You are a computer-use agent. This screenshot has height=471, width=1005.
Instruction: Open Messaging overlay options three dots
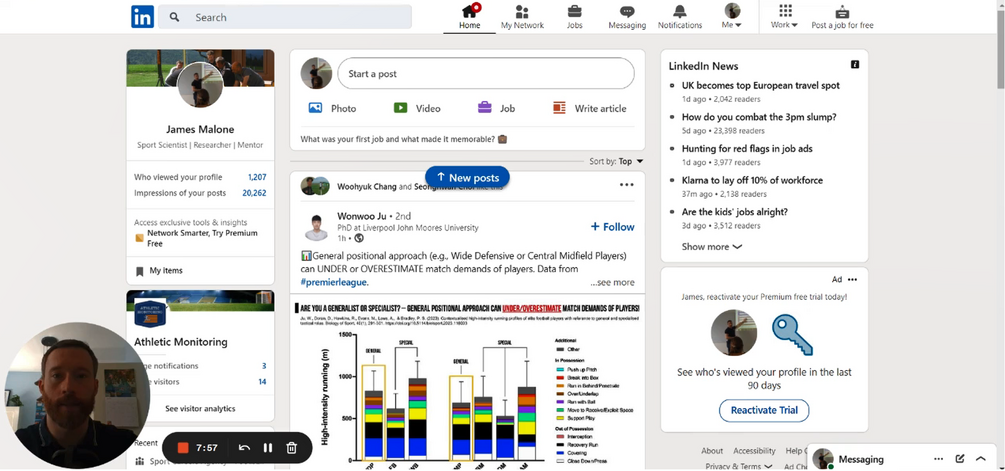[x=938, y=459]
